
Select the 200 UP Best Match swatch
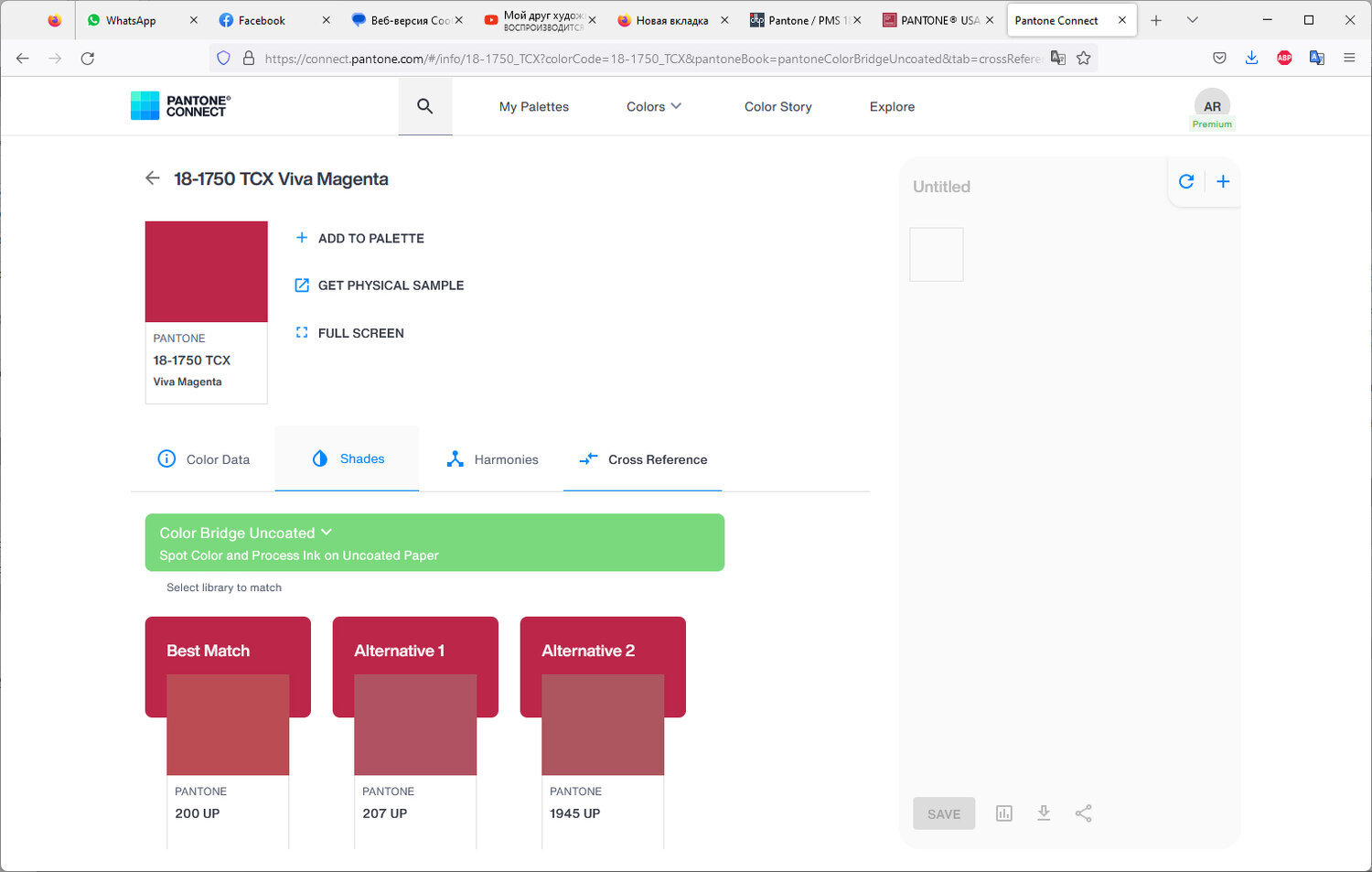click(x=228, y=725)
